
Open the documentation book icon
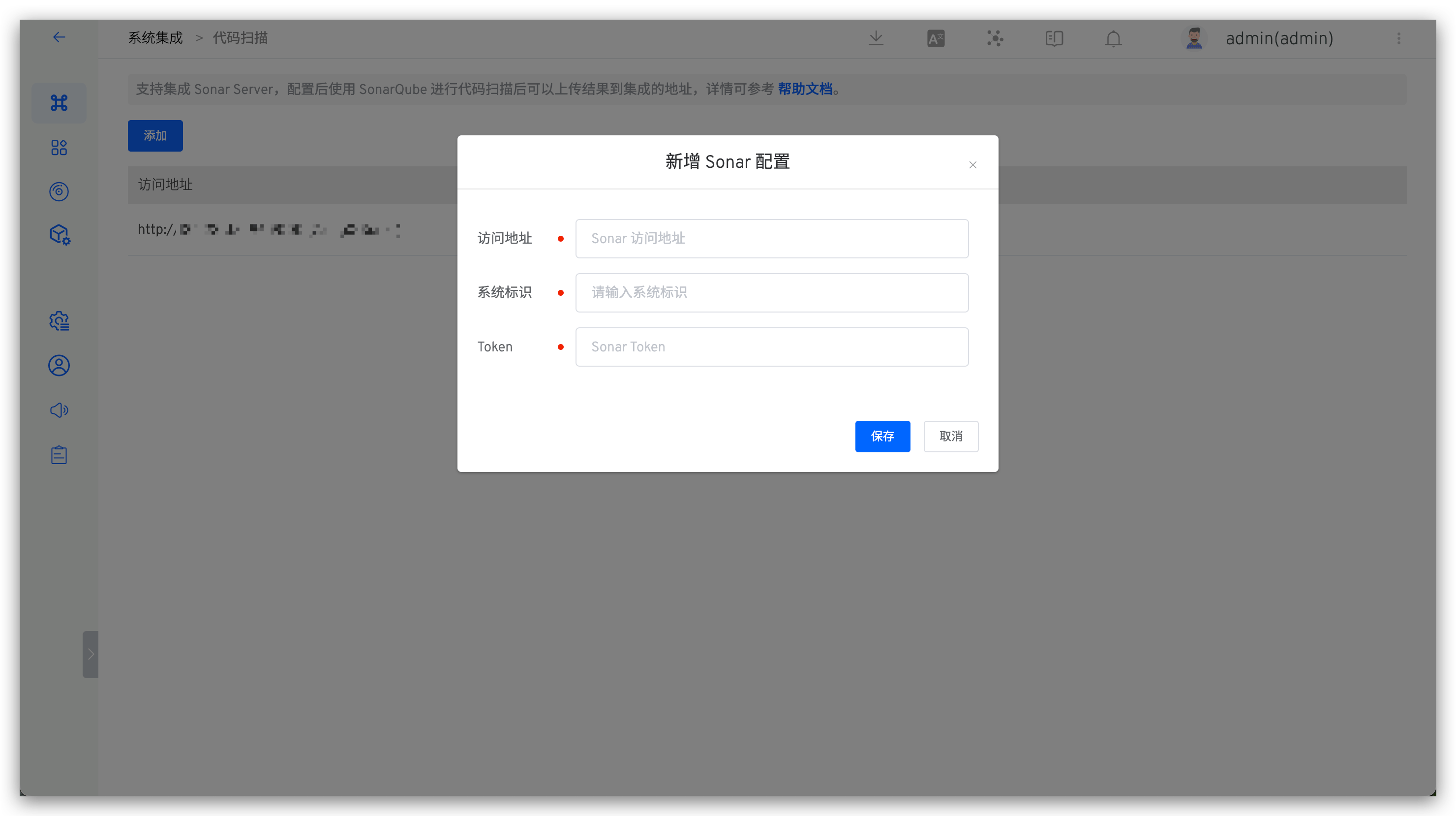tap(1054, 38)
